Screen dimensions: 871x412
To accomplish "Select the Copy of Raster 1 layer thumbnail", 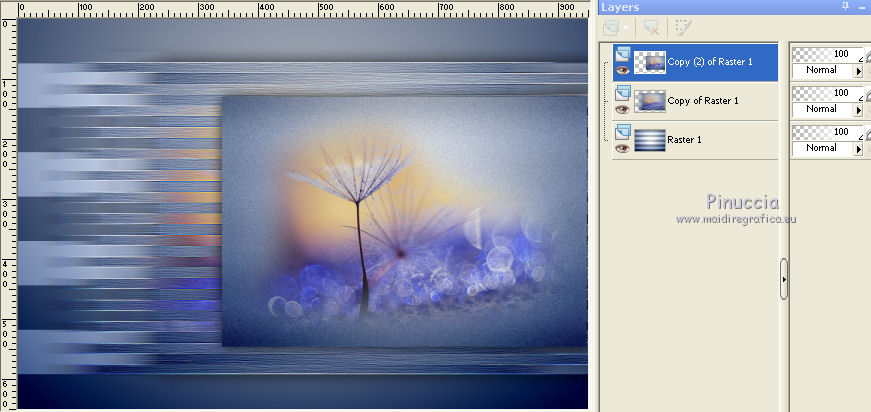I will point(650,102).
